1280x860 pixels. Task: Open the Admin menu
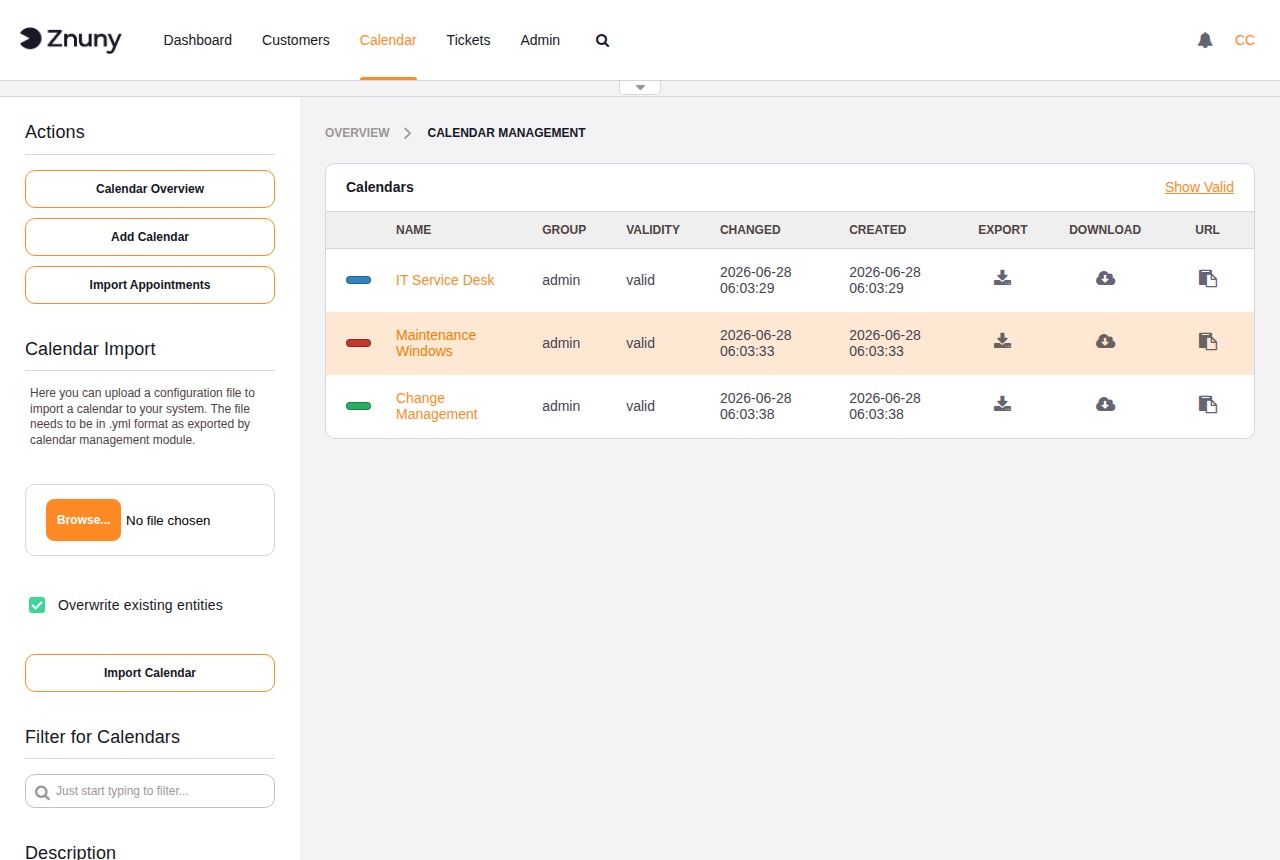pyautogui.click(x=540, y=40)
